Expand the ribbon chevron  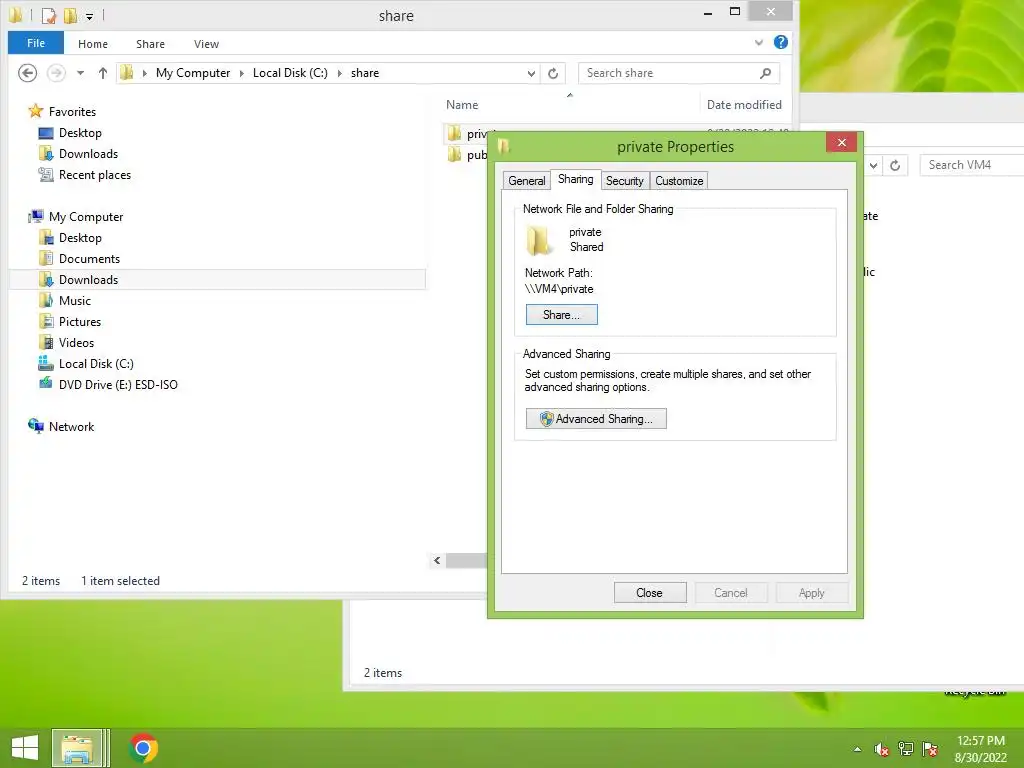[759, 42]
